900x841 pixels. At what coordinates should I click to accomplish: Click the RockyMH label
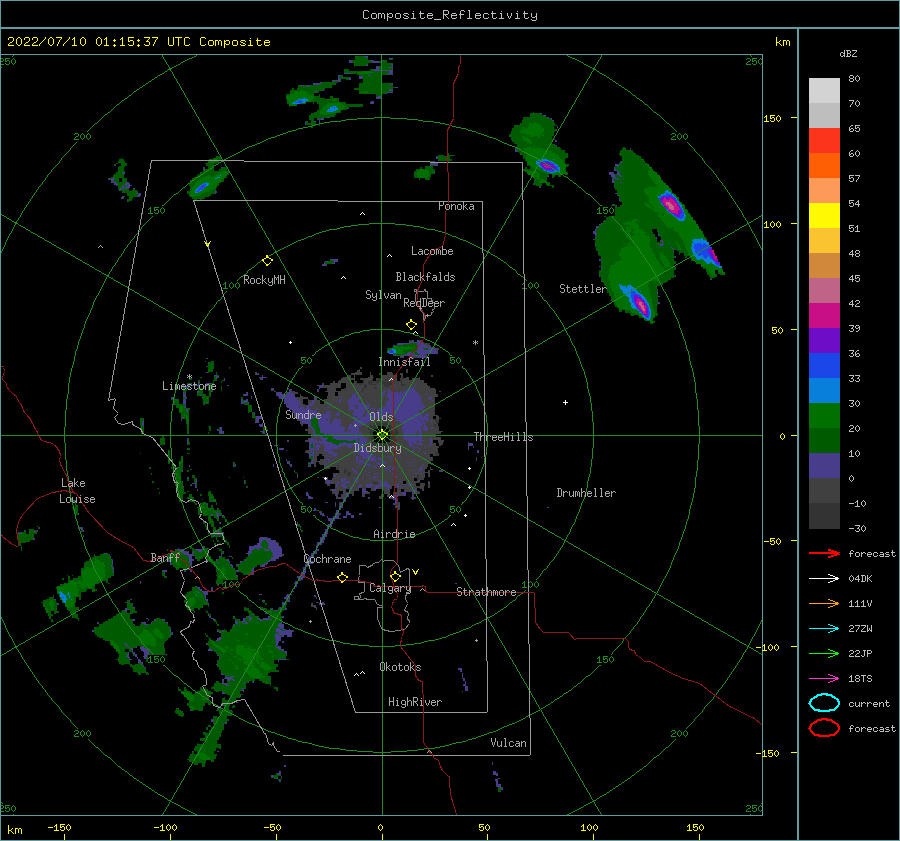(x=264, y=280)
